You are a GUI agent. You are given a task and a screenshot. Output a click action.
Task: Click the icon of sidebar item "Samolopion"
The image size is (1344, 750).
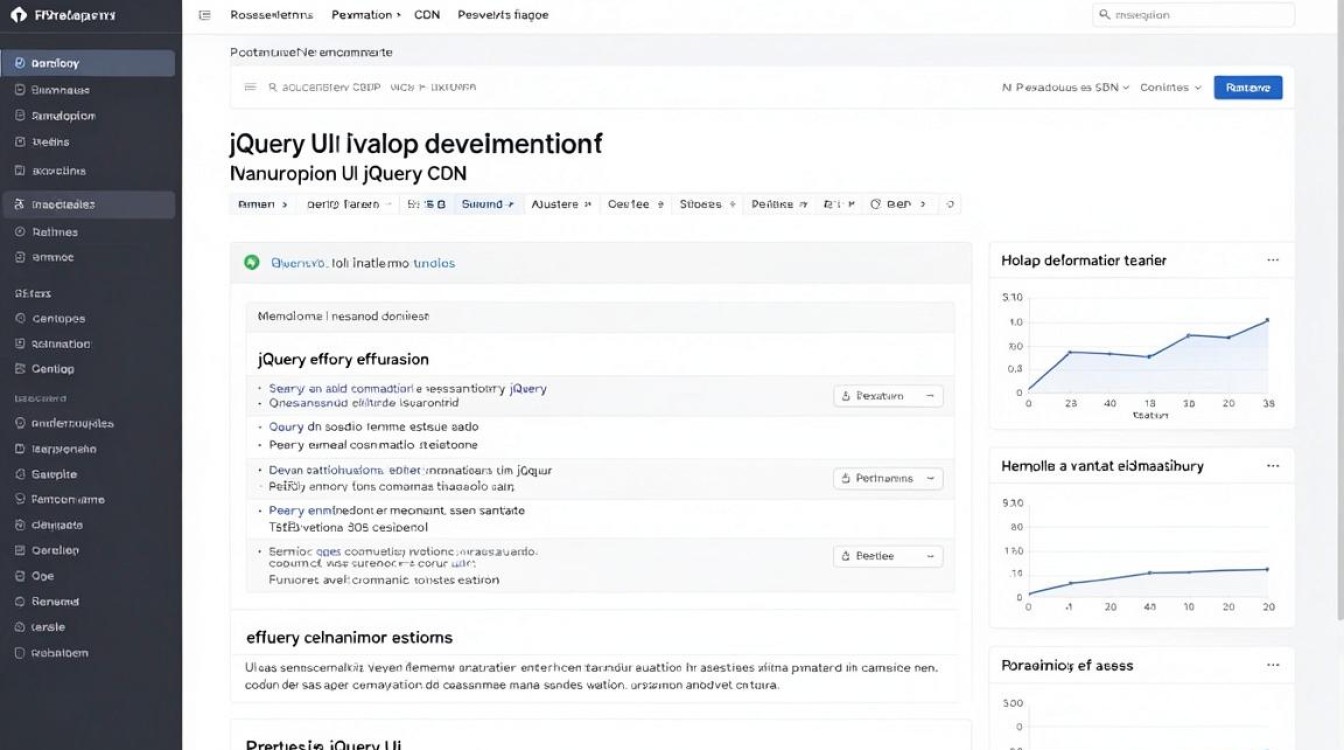click(20, 116)
